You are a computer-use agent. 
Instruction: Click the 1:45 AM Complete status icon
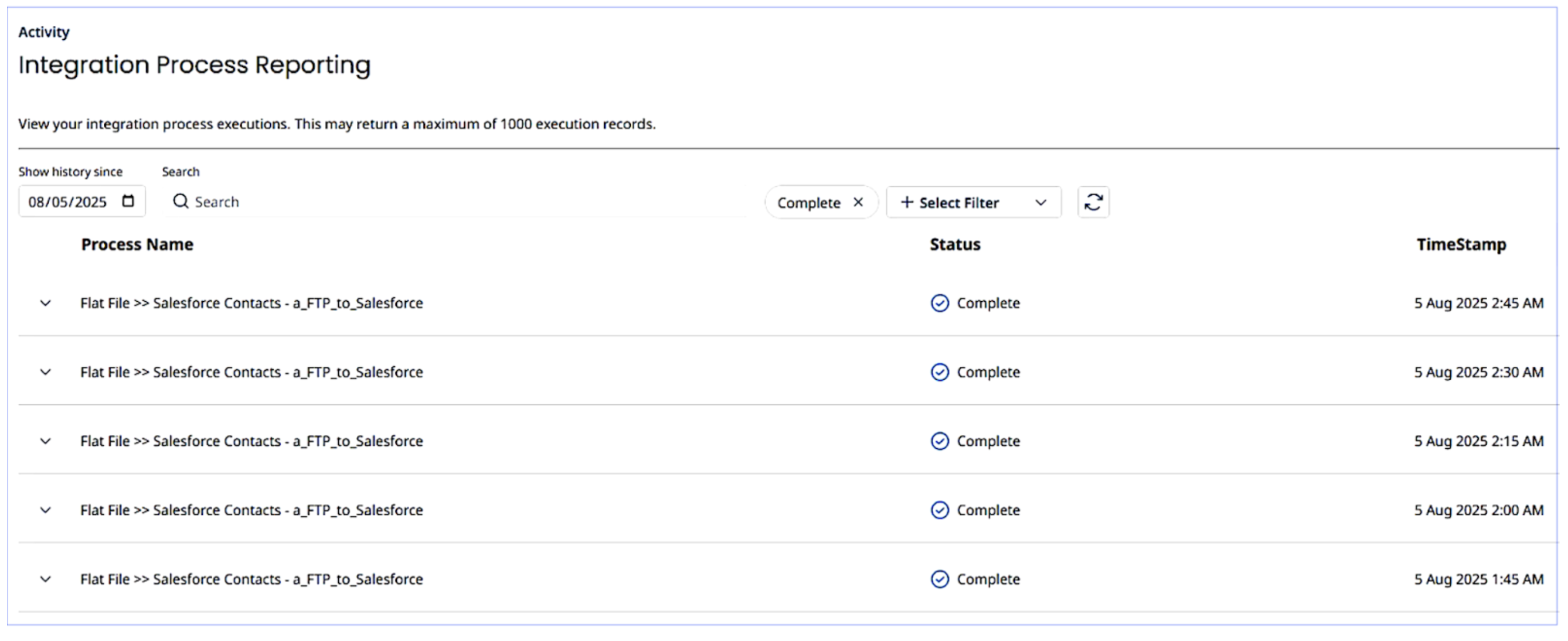(x=939, y=579)
